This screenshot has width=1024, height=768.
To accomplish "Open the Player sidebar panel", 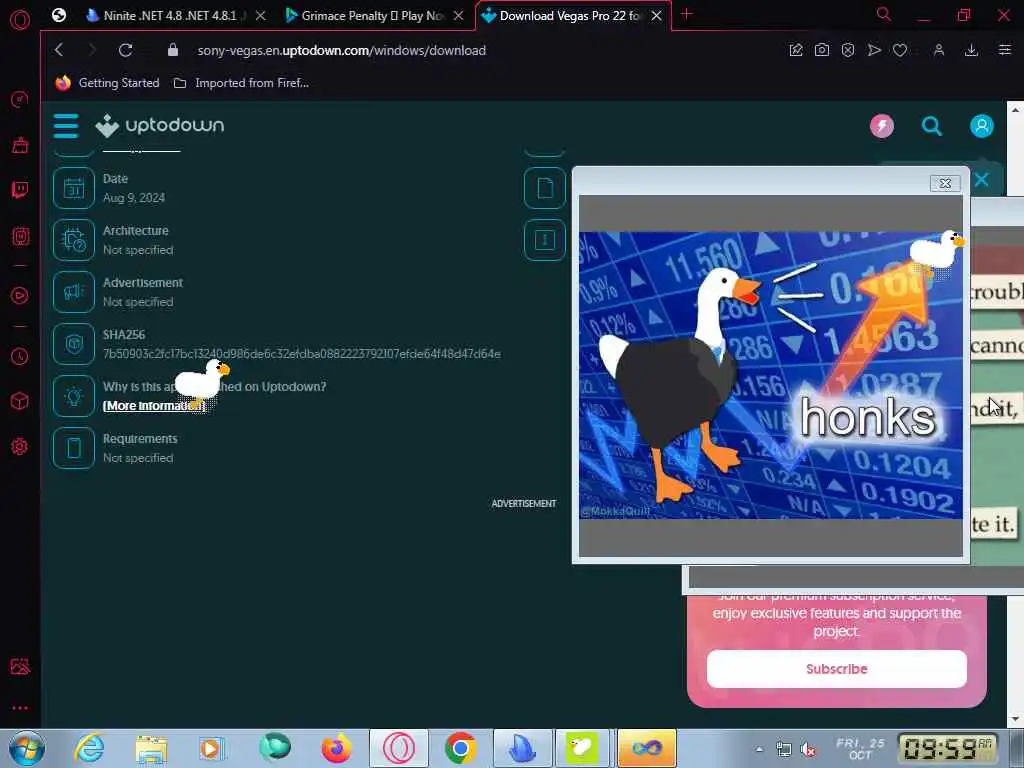I will (20, 295).
